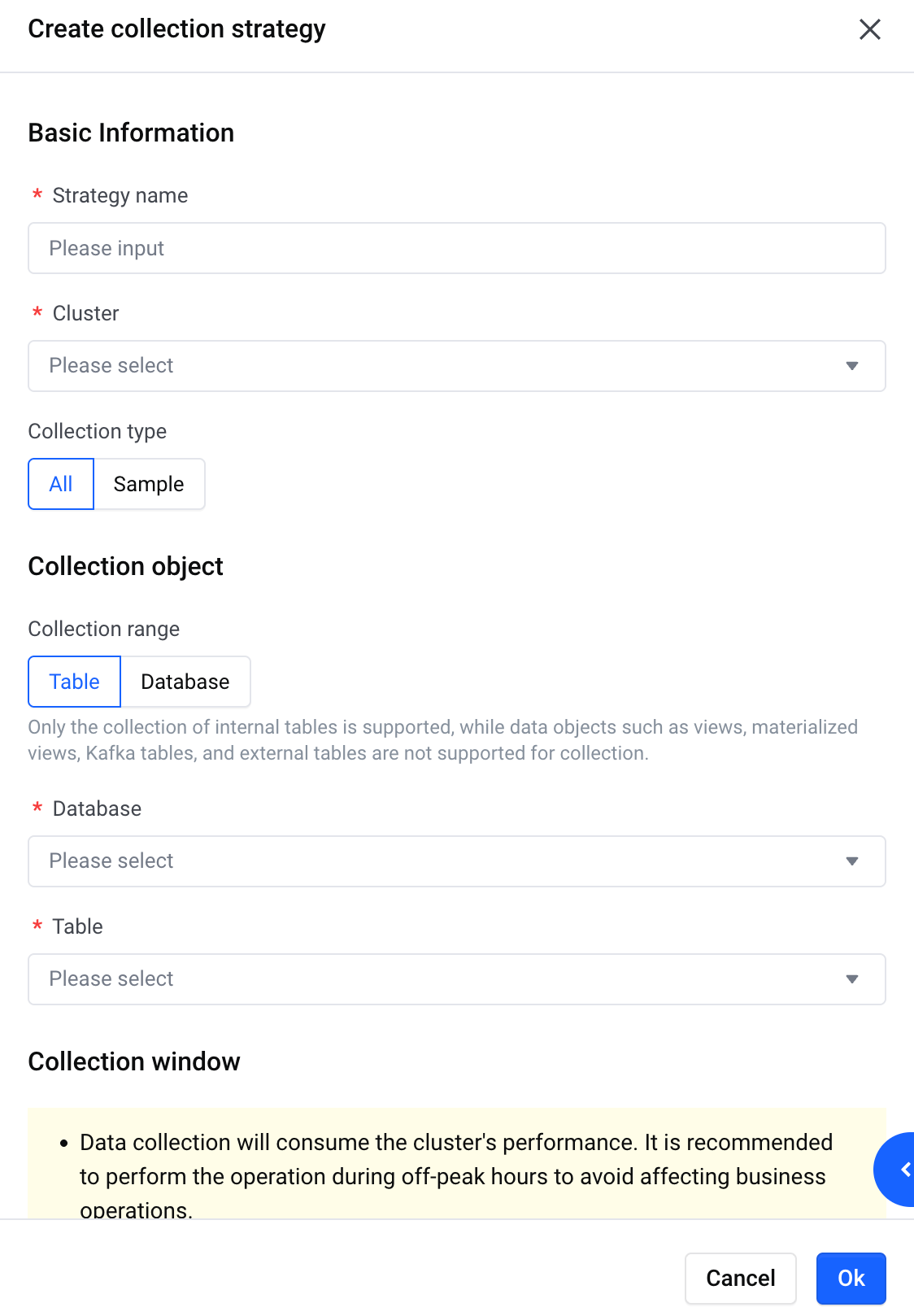This screenshot has height=1316, width=914.
Task: Close the Create collection strategy dialog
Action: 870,29
